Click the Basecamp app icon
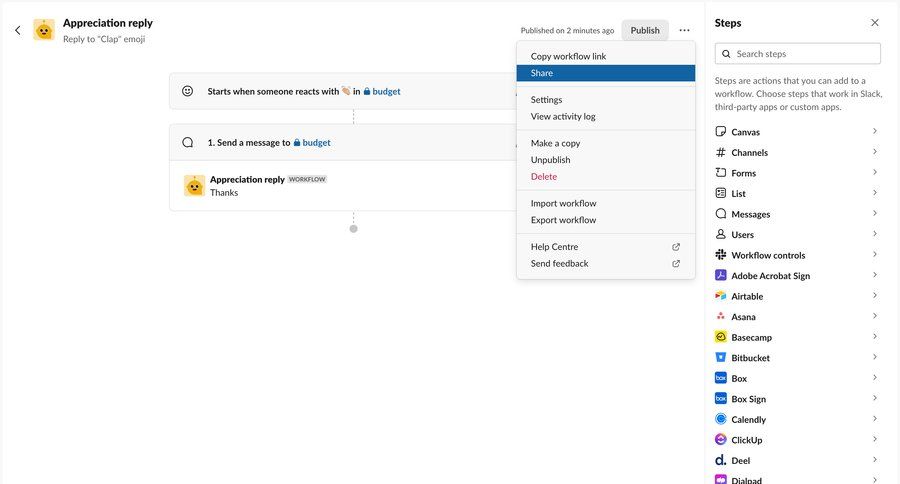 point(721,337)
